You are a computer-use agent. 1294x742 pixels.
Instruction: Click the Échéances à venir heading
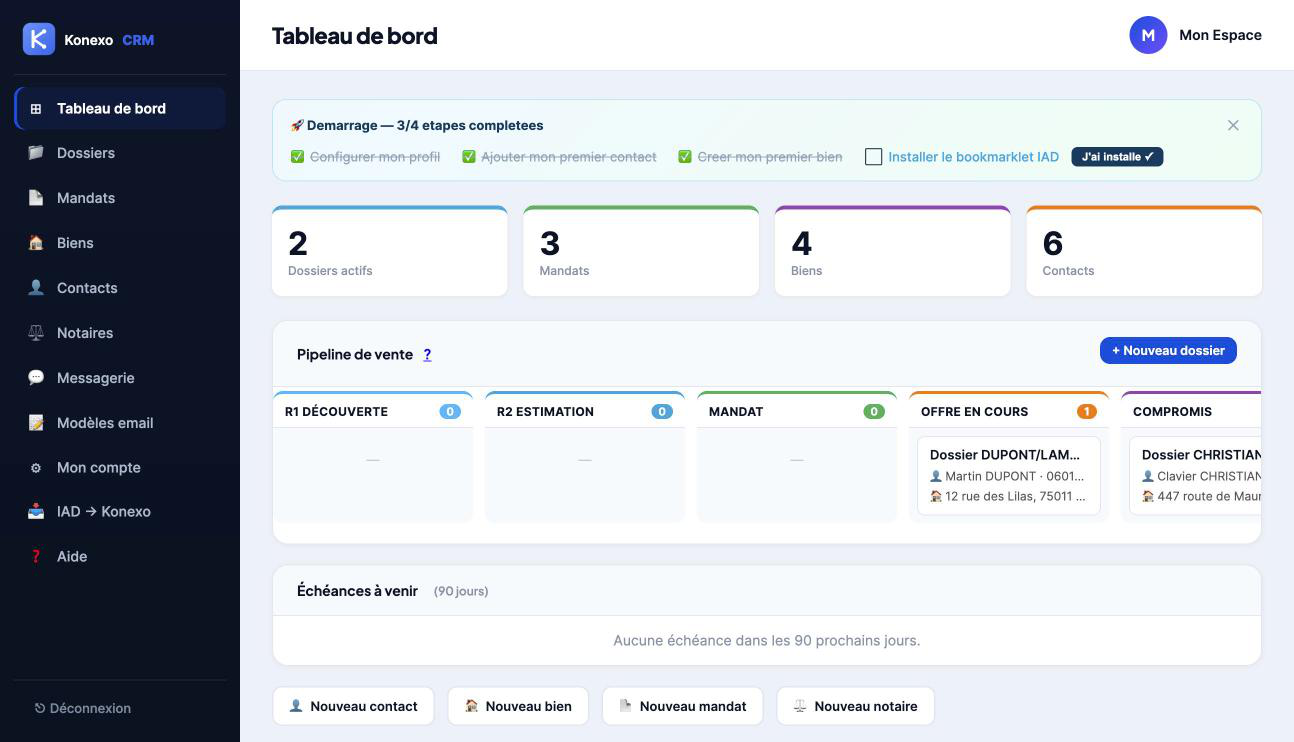point(357,591)
